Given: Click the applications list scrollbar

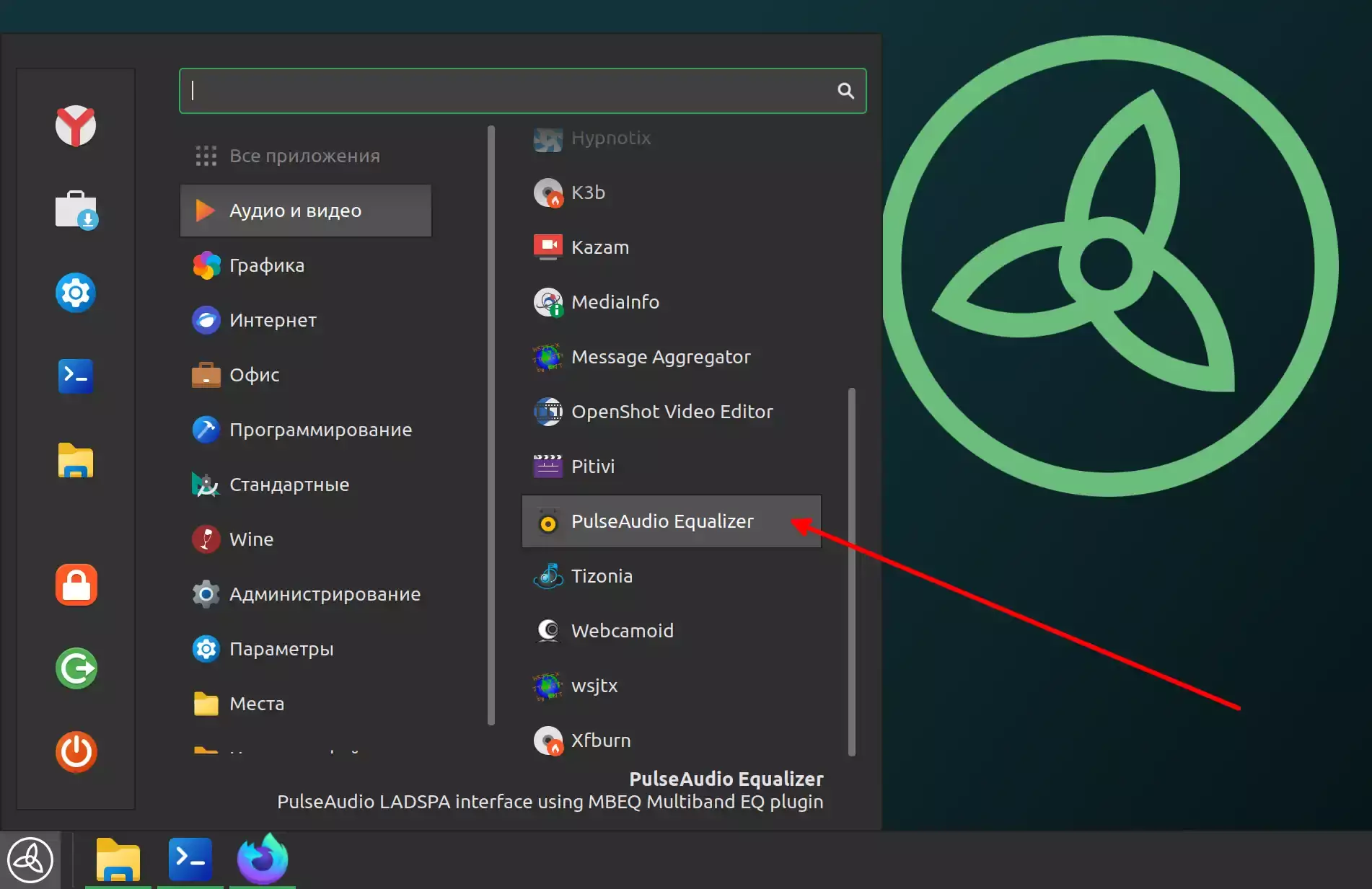Looking at the screenshot, I should (852, 572).
